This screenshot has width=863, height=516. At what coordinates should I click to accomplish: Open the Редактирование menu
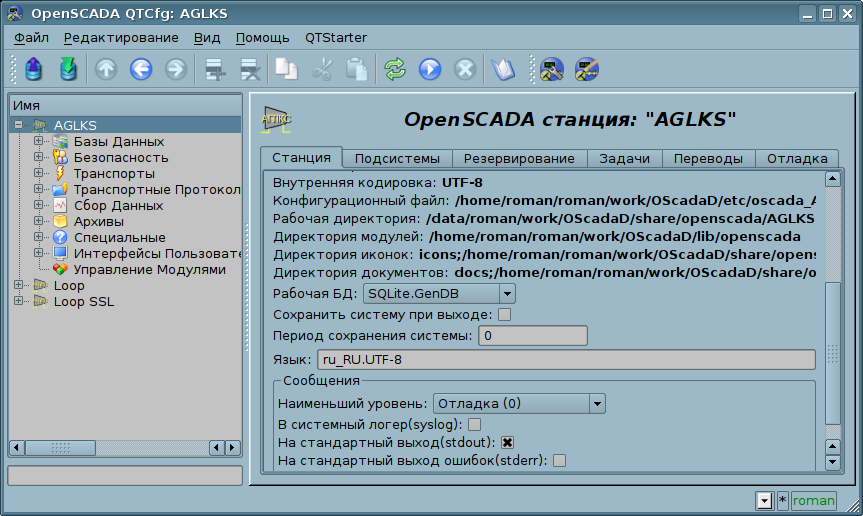click(x=121, y=38)
